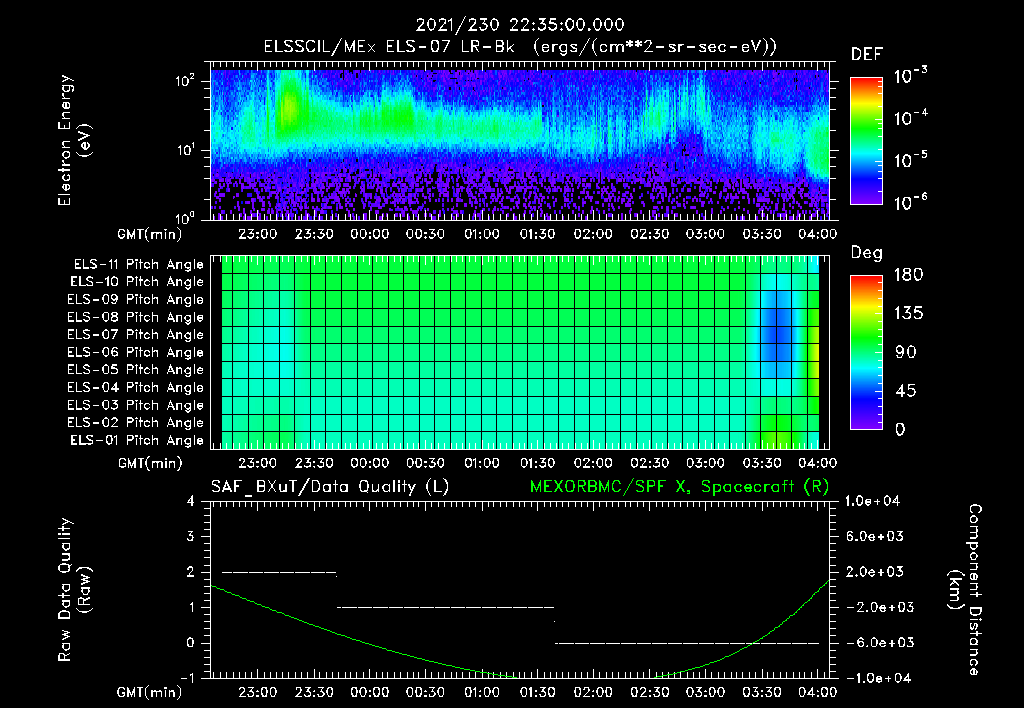Screen dimensions: 1024x708
Task: Select the 'ELS-04 Pitch Angle' row label
Action: (136, 387)
